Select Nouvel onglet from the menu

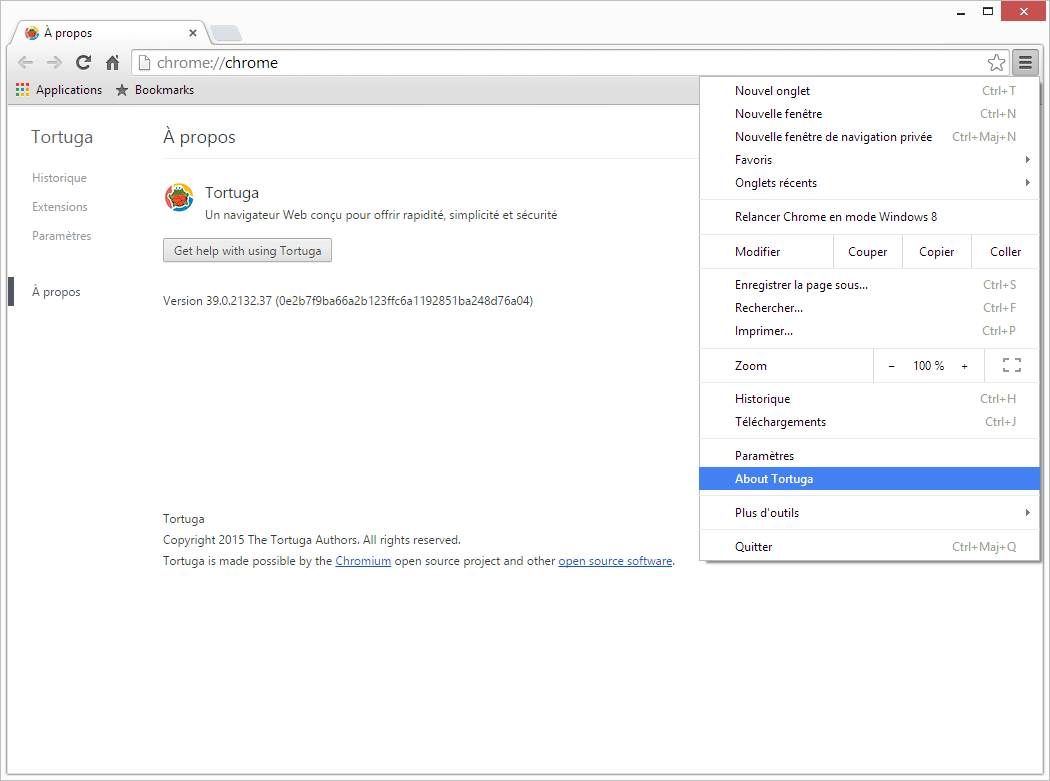869,90
